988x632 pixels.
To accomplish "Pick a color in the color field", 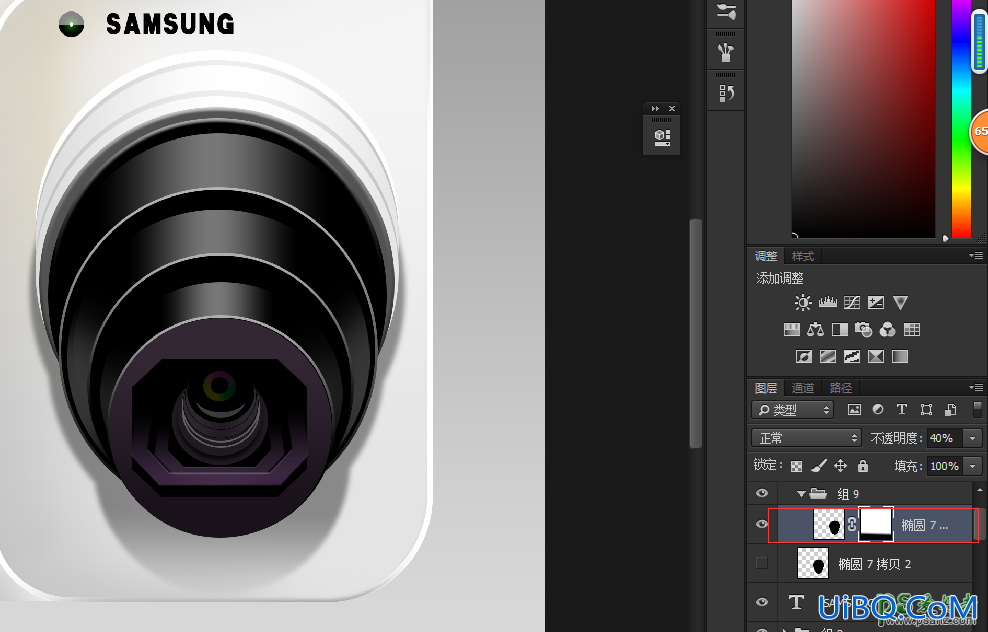I will tap(863, 118).
